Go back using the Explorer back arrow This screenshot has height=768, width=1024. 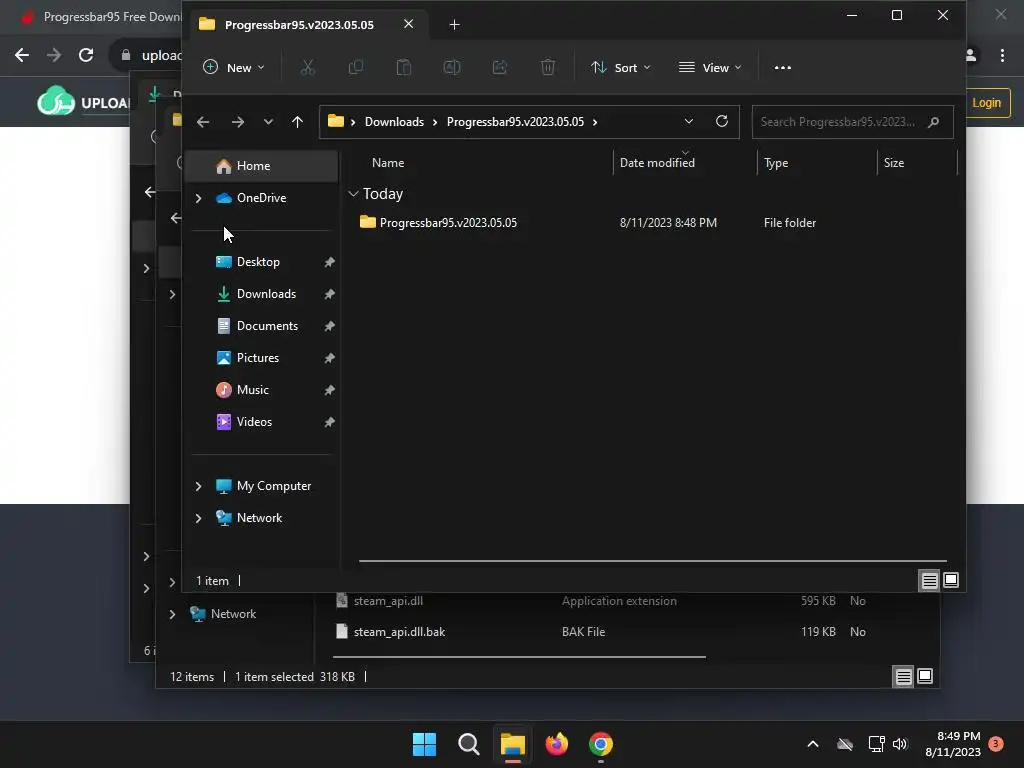click(203, 122)
